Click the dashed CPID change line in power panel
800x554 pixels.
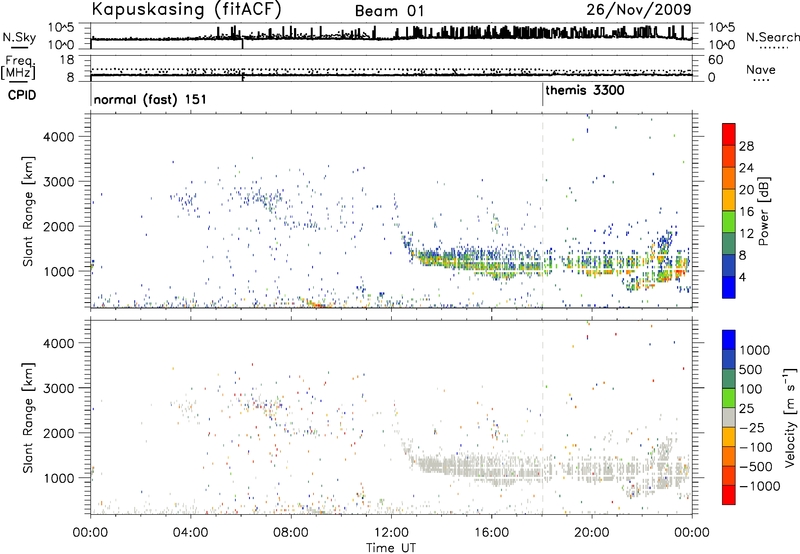542,211
